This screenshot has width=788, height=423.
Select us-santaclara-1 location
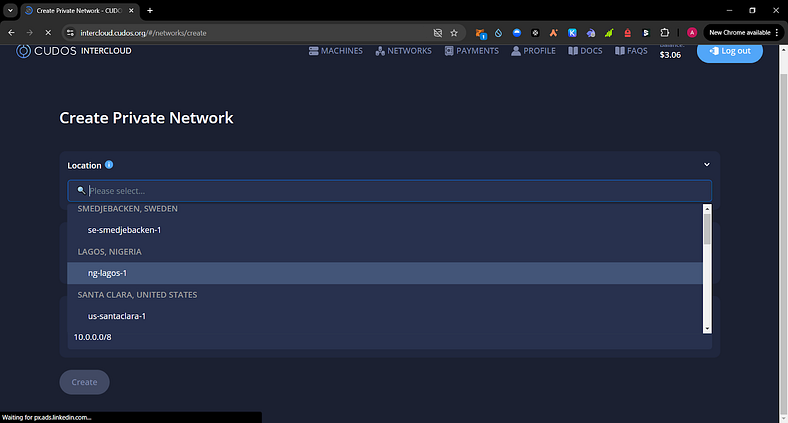pyautogui.click(x=385, y=316)
